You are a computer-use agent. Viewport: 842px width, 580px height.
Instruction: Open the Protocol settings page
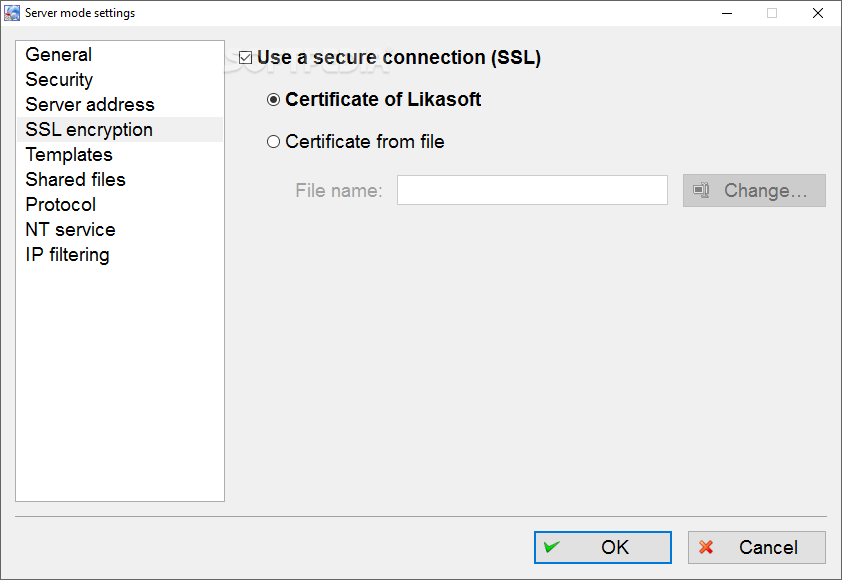point(61,205)
